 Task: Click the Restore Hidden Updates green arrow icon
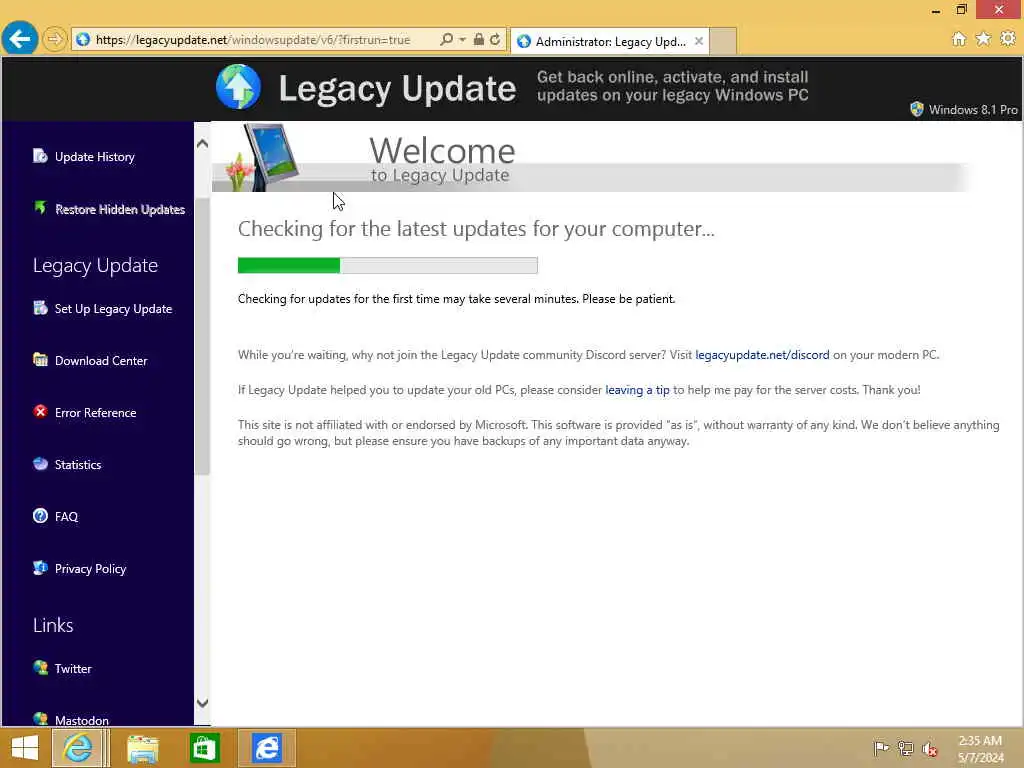click(x=40, y=208)
